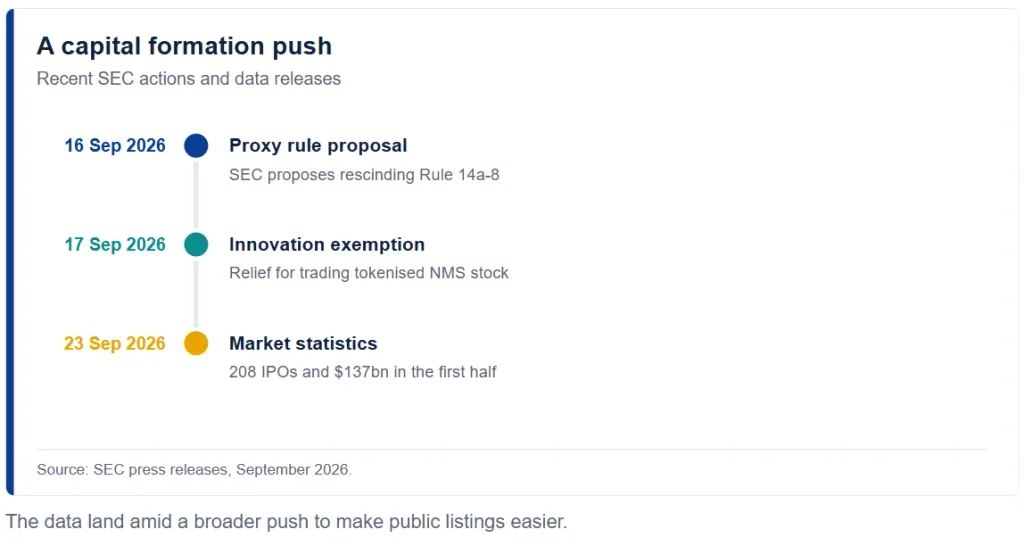Click the Rule 14a-8 description text

tap(364, 175)
